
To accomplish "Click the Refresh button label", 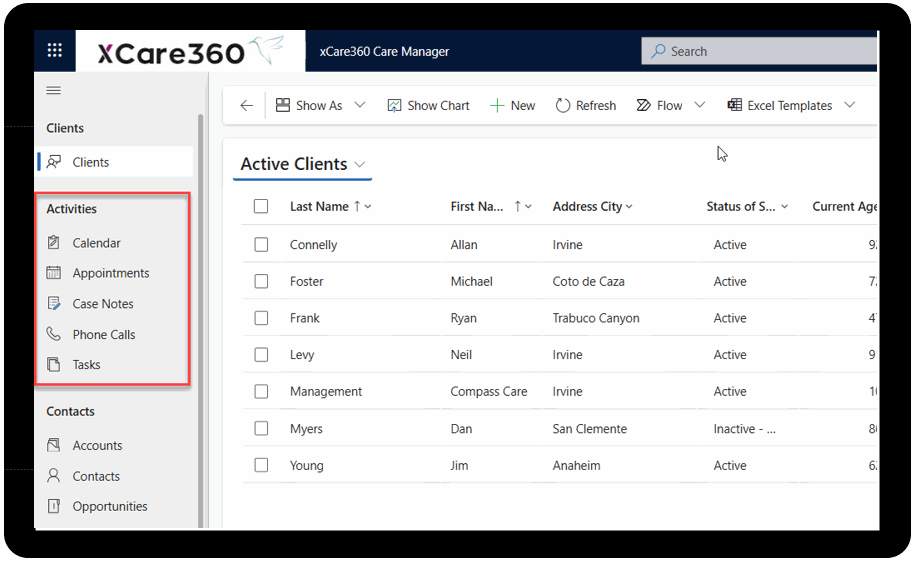I will coord(596,106).
